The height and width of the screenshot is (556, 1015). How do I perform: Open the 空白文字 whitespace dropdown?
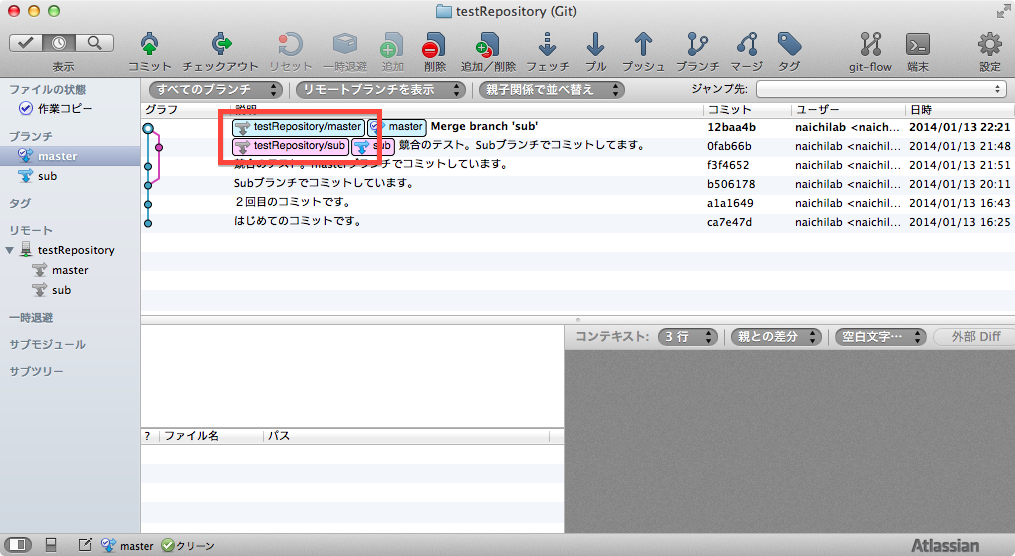[x=880, y=337]
